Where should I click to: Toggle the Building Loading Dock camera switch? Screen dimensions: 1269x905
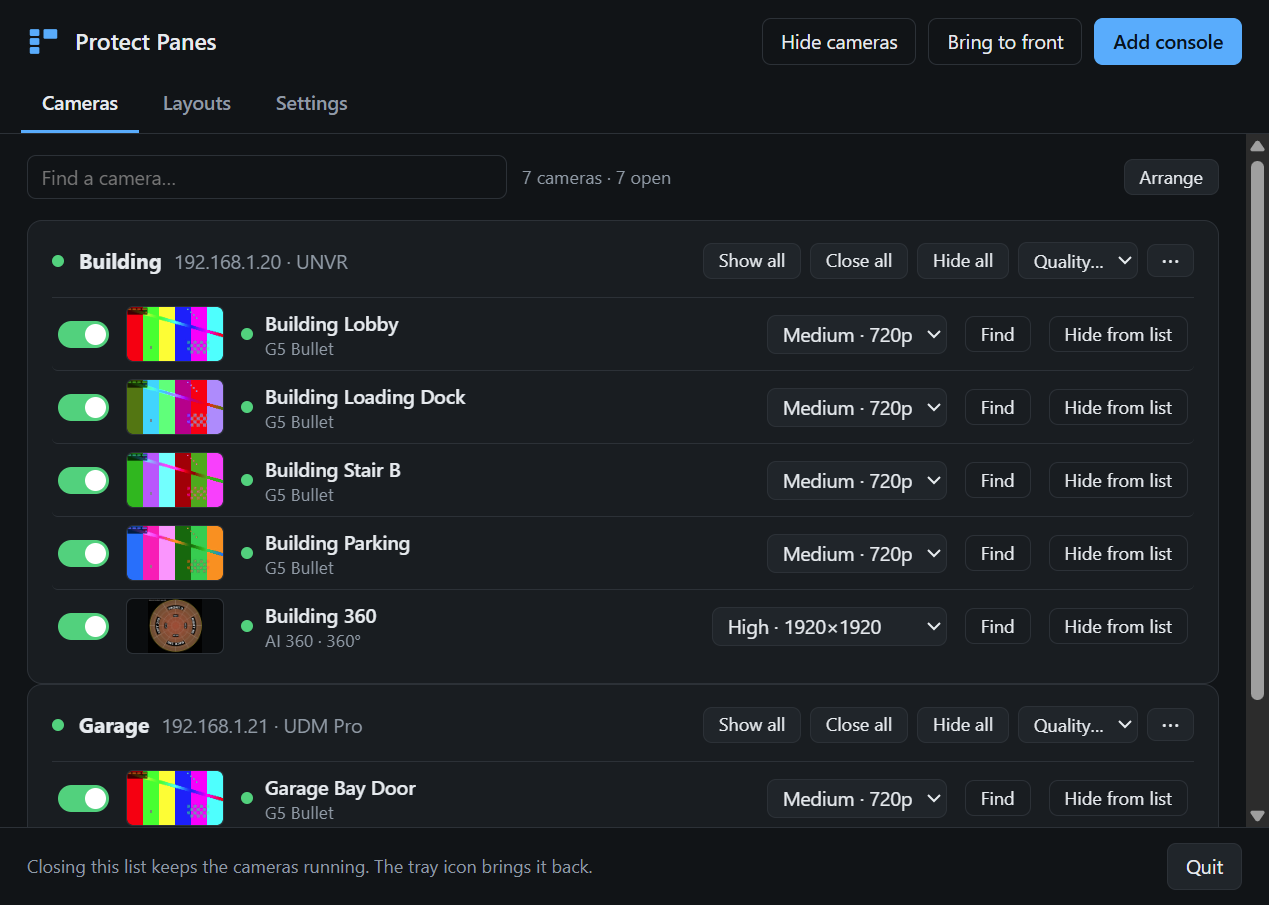[x=84, y=407]
